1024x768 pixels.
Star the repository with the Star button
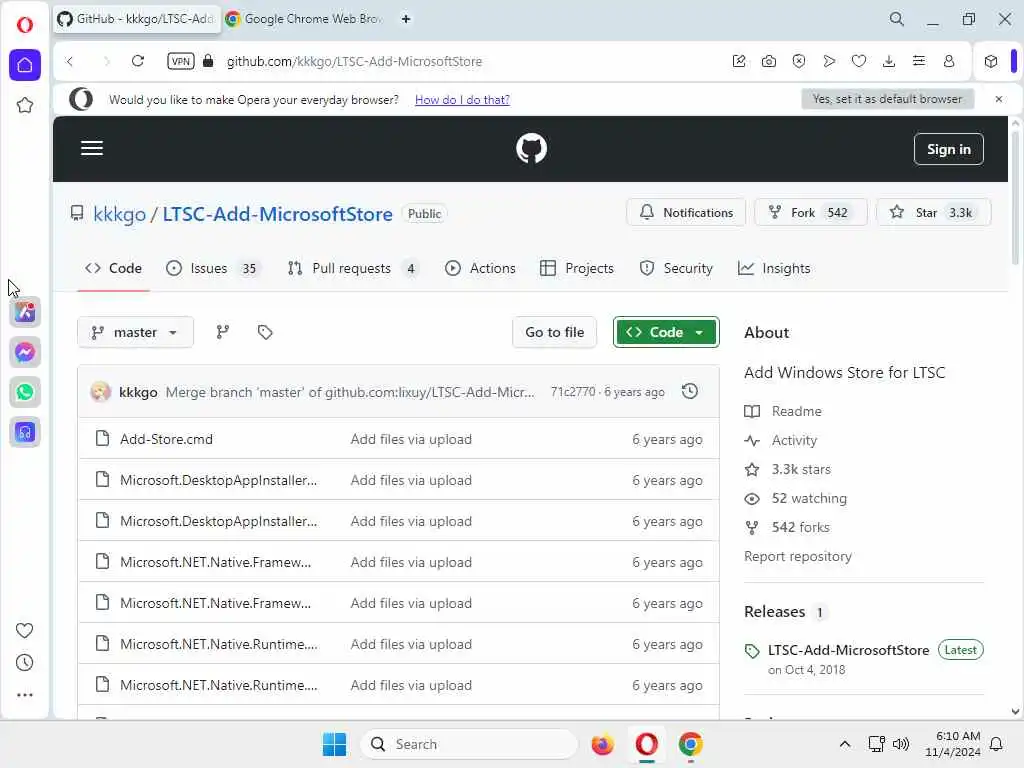(933, 212)
